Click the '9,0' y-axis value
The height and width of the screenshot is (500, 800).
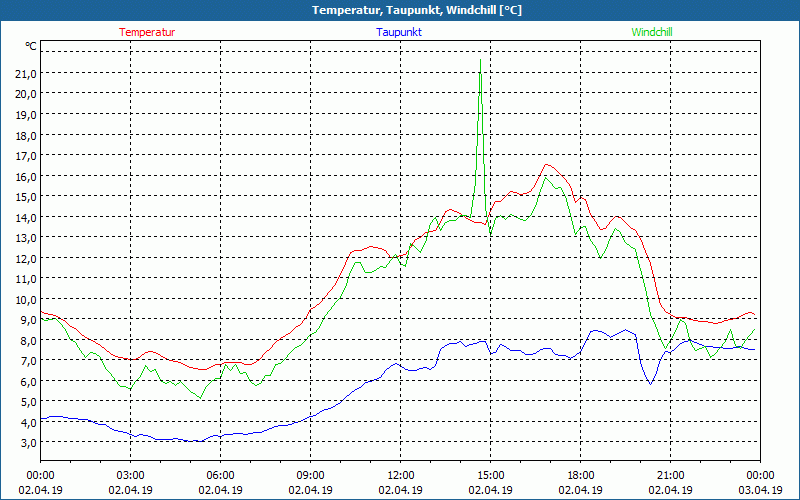tap(29, 320)
